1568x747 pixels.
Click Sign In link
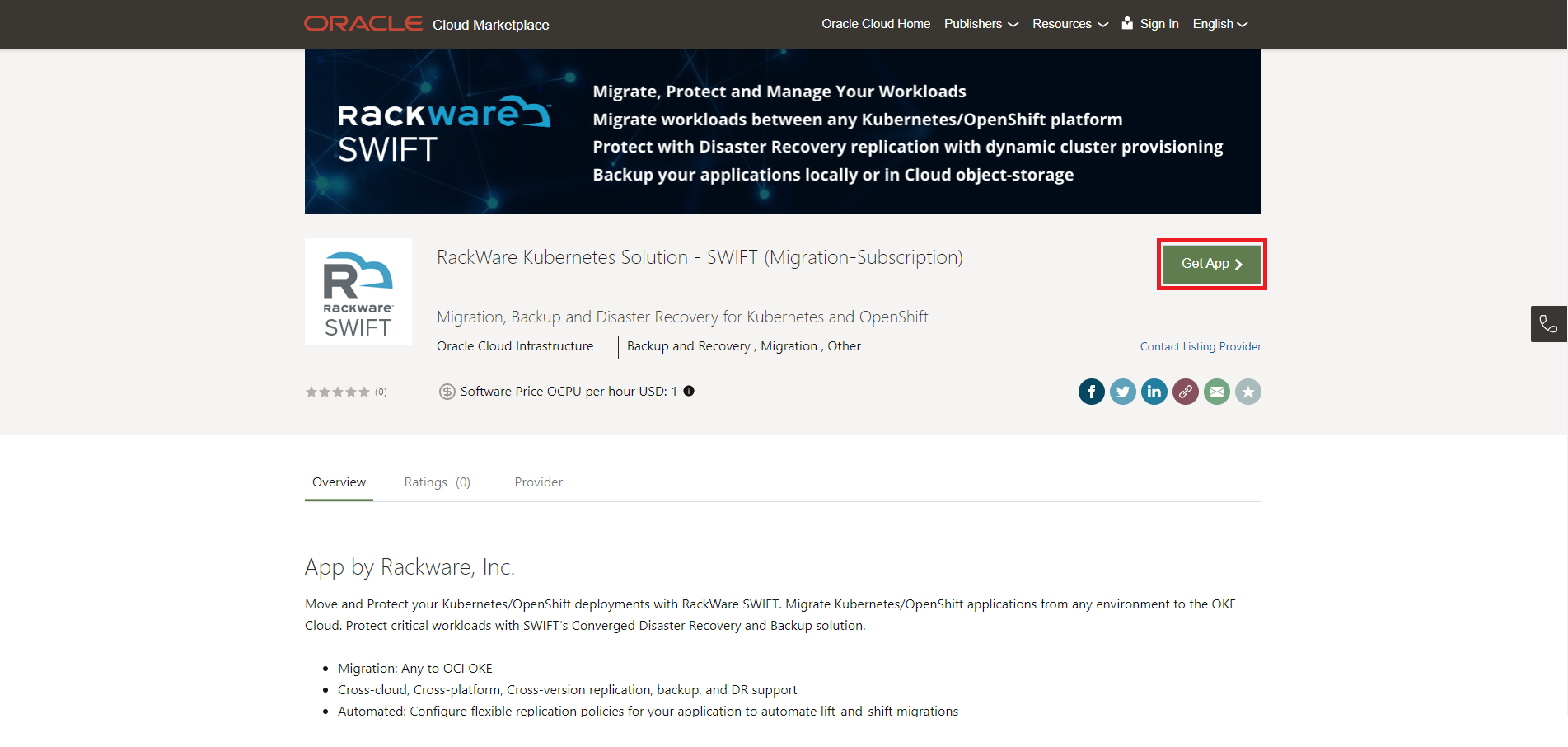tap(1159, 24)
